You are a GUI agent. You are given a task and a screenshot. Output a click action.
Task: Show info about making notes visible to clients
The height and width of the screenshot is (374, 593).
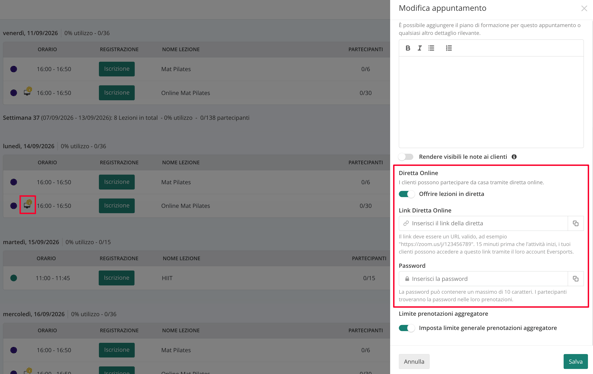(514, 157)
